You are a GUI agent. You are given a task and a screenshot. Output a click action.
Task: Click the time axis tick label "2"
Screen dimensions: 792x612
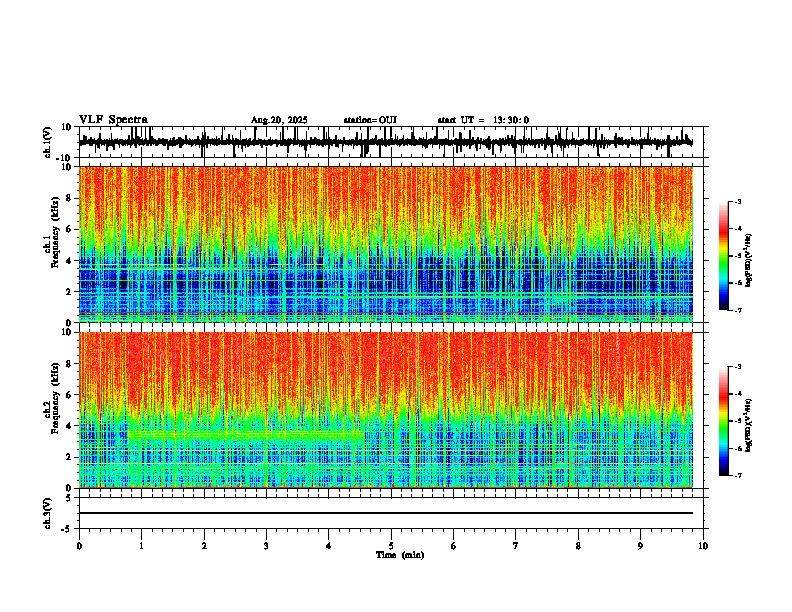pyautogui.click(x=204, y=546)
